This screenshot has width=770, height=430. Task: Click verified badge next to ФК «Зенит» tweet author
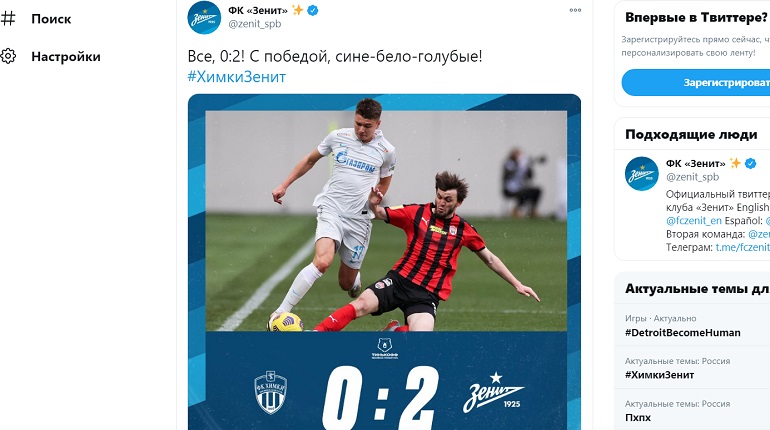312,10
